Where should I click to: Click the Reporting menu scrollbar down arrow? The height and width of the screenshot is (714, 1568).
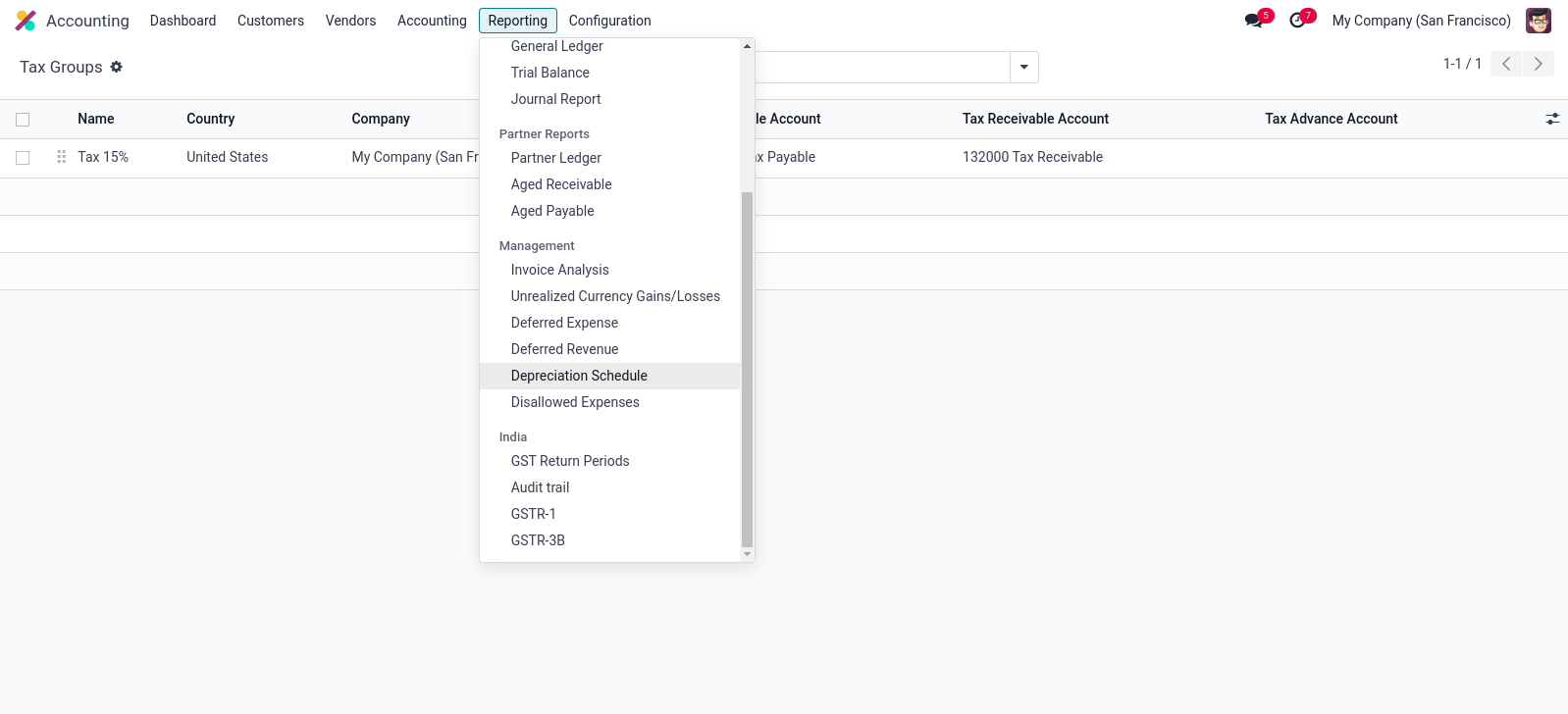pos(747,554)
